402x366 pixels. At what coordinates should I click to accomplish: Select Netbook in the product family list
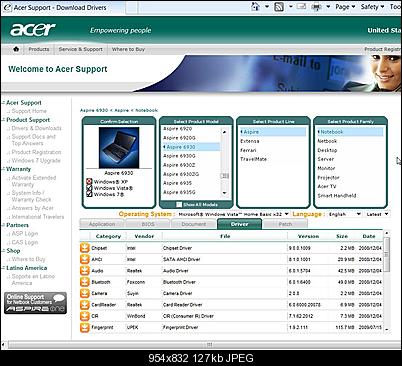tap(327, 141)
